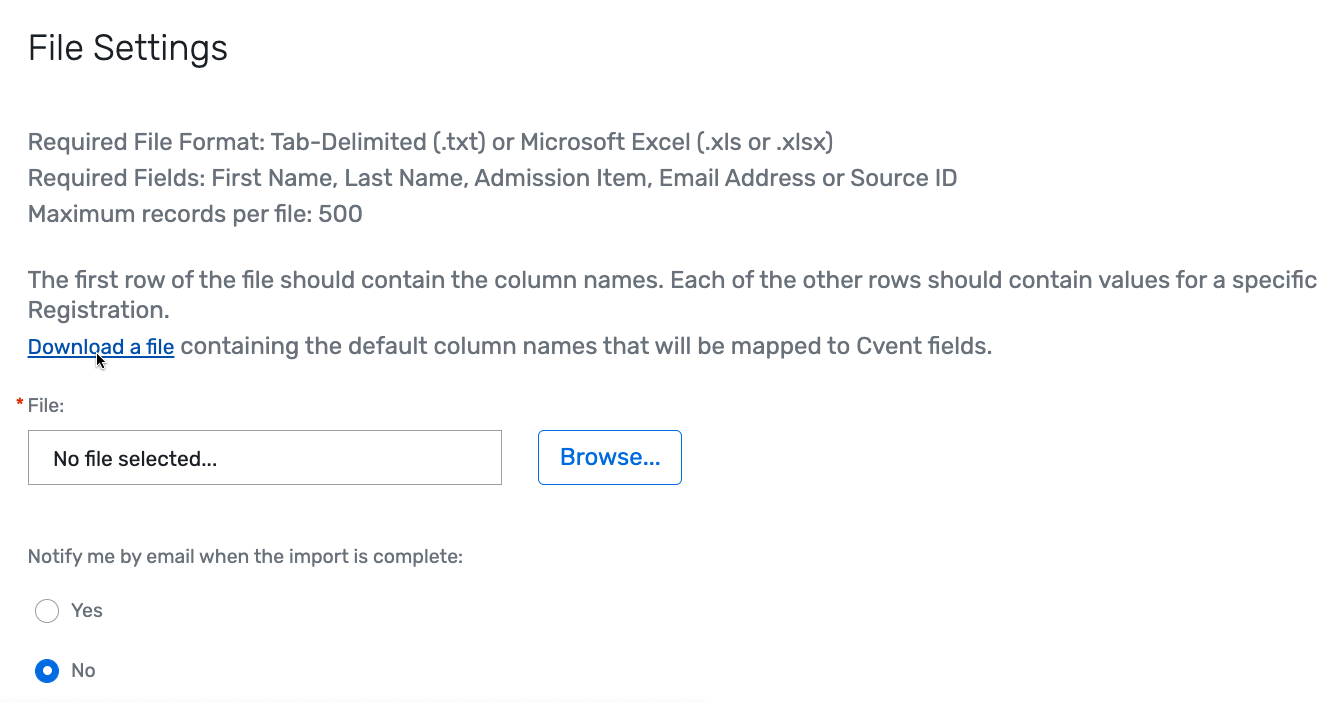Click the "Maximum records per file: 500" line
This screenshot has height=702, width=1343.
tap(195, 214)
